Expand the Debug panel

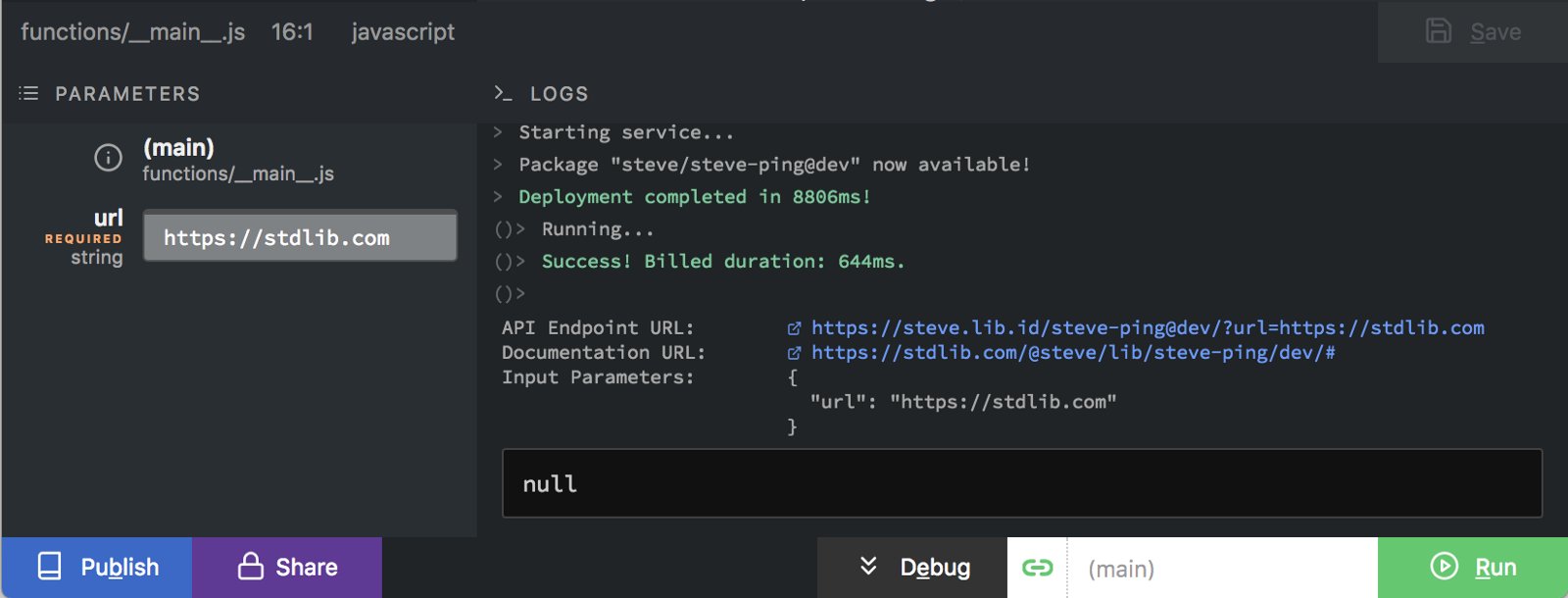pos(912,567)
